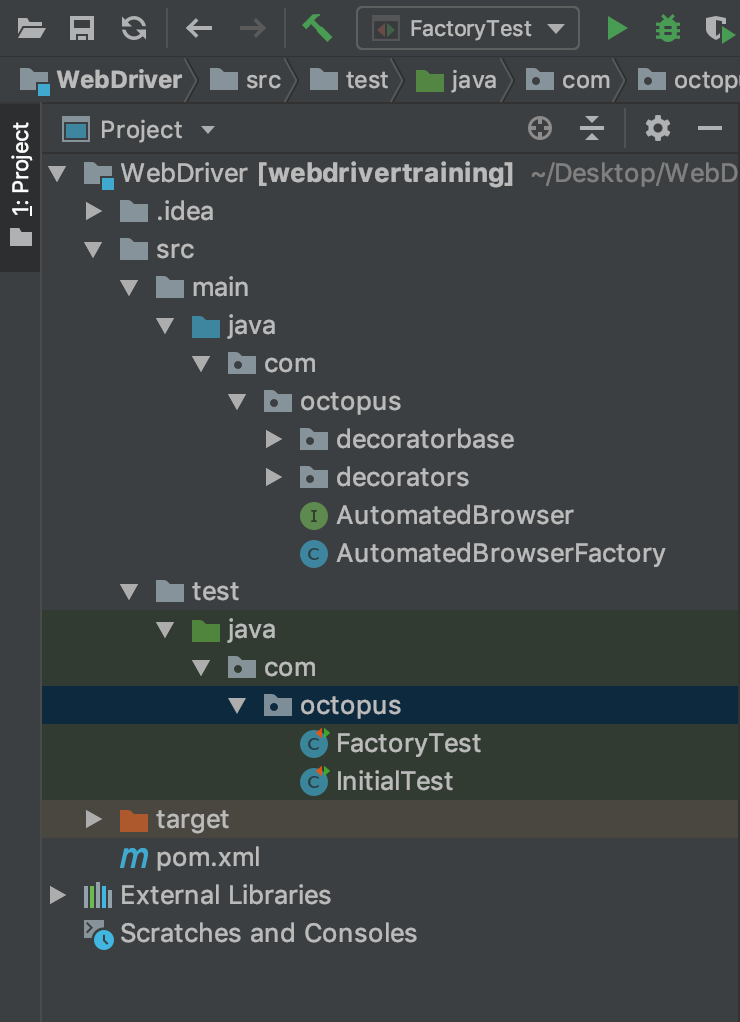Viewport: 740px width, 1022px height.
Task: Click the Collapse All icon in Project panel
Action: (x=592, y=129)
